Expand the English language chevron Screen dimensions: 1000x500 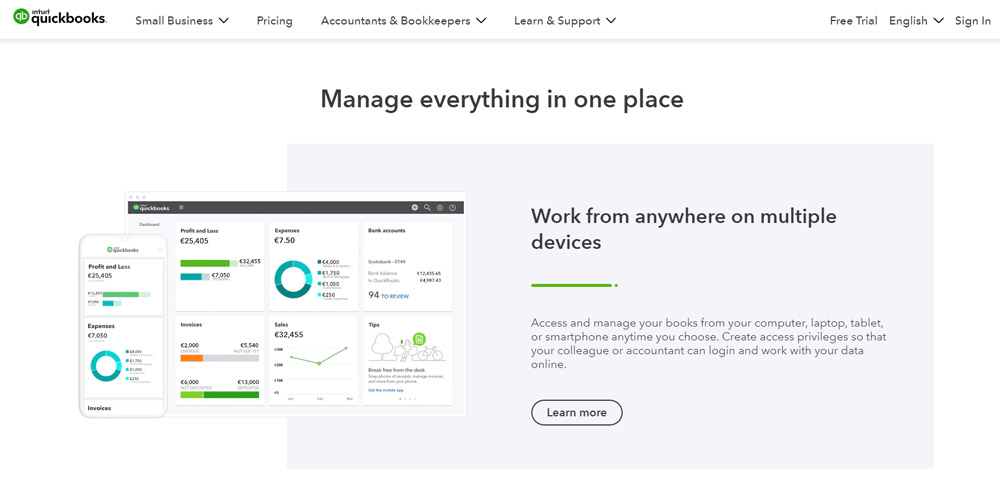tap(938, 20)
